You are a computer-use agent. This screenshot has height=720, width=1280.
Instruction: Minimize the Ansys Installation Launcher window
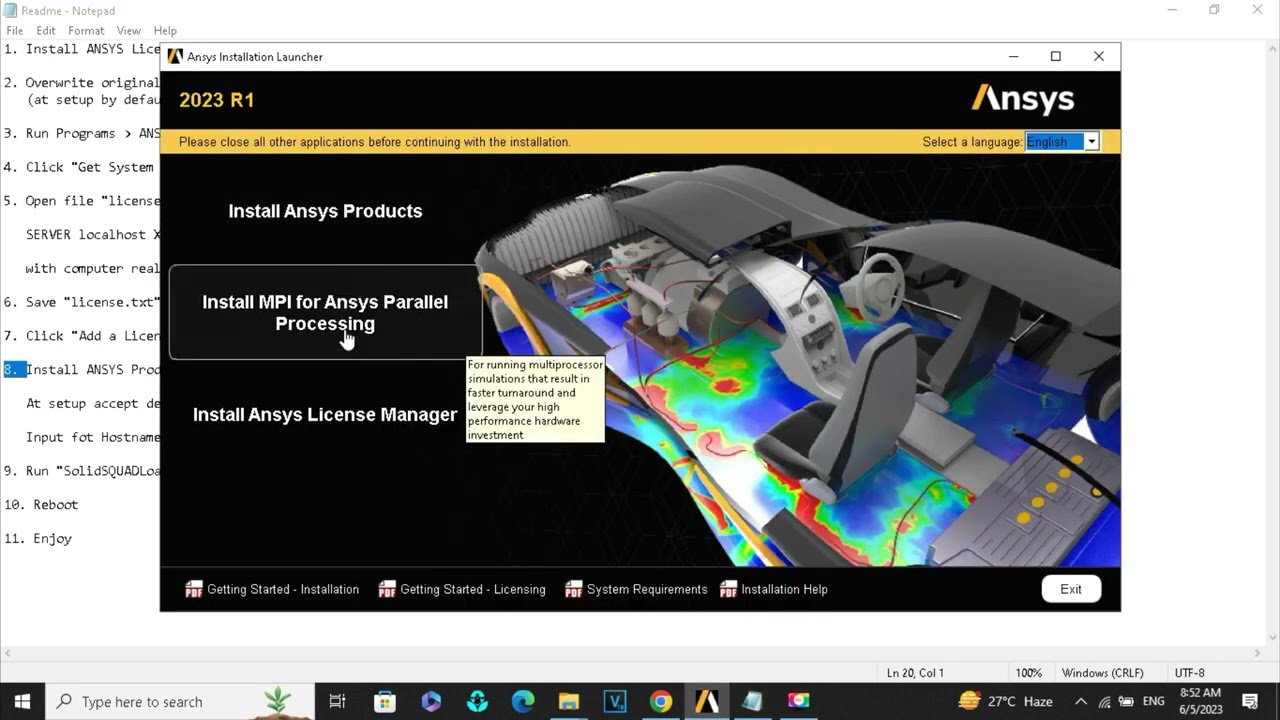click(1013, 57)
